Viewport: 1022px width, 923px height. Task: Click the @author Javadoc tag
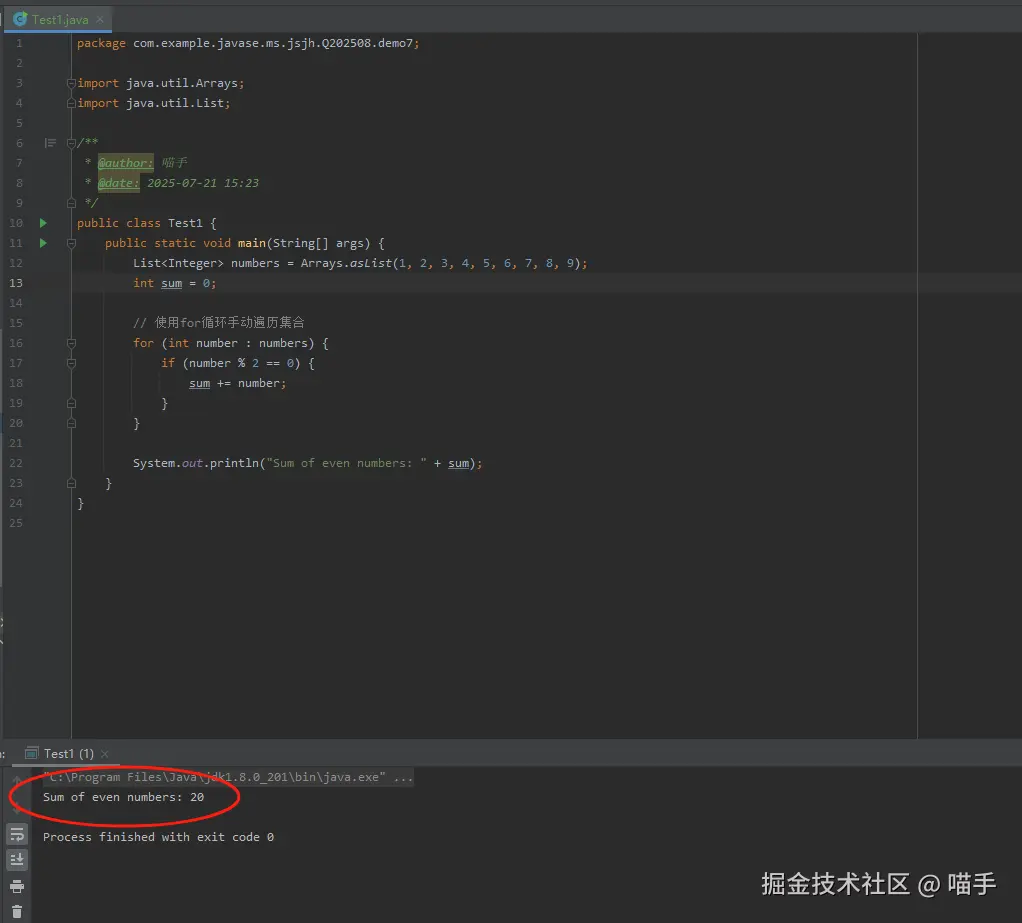tap(126, 163)
